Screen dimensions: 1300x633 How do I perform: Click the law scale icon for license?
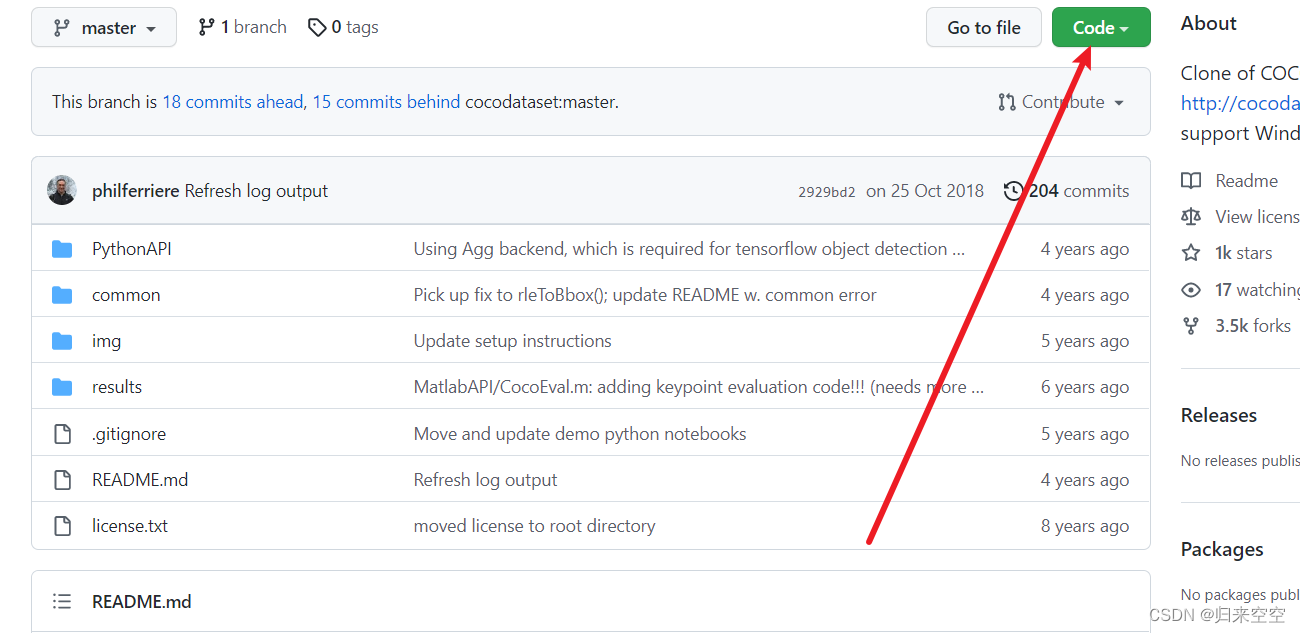1191,217
